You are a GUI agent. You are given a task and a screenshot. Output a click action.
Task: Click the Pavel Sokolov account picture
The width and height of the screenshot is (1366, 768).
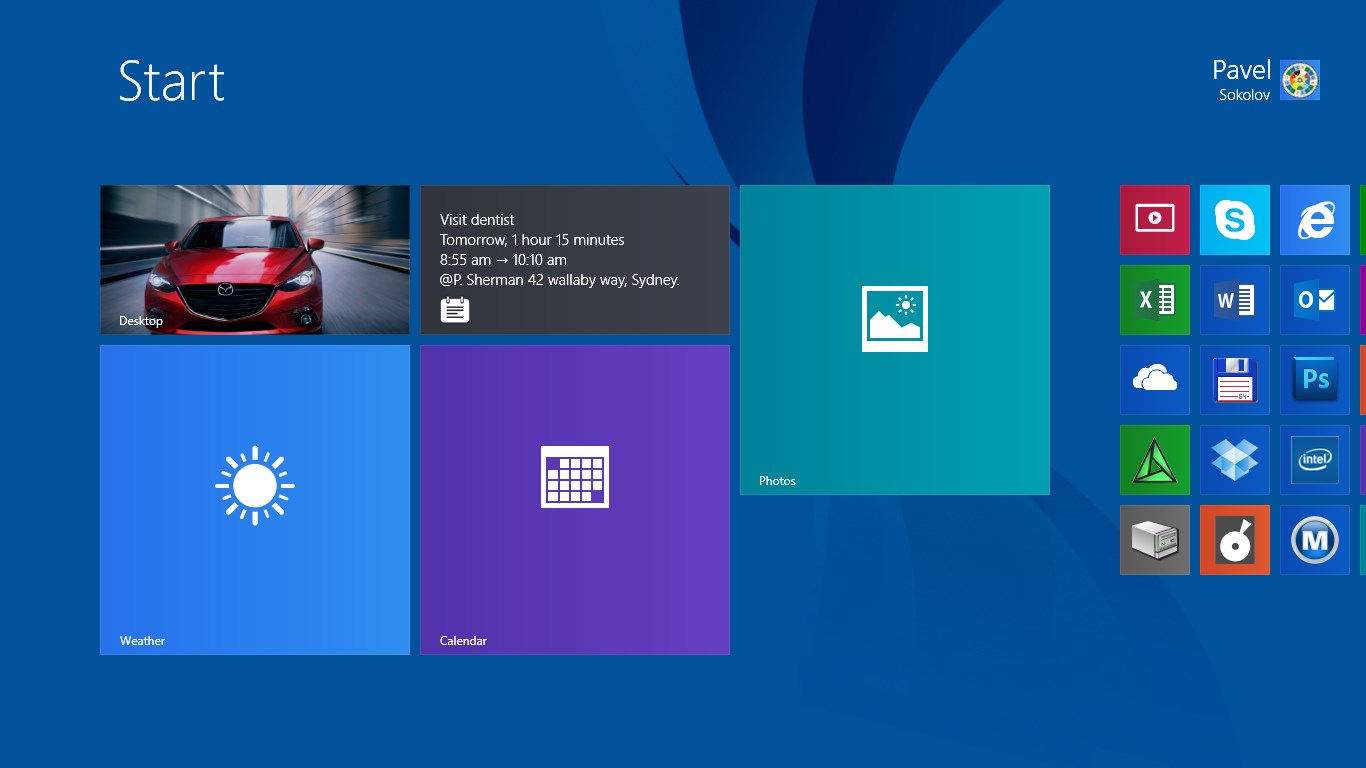(x=1300, y=80)
